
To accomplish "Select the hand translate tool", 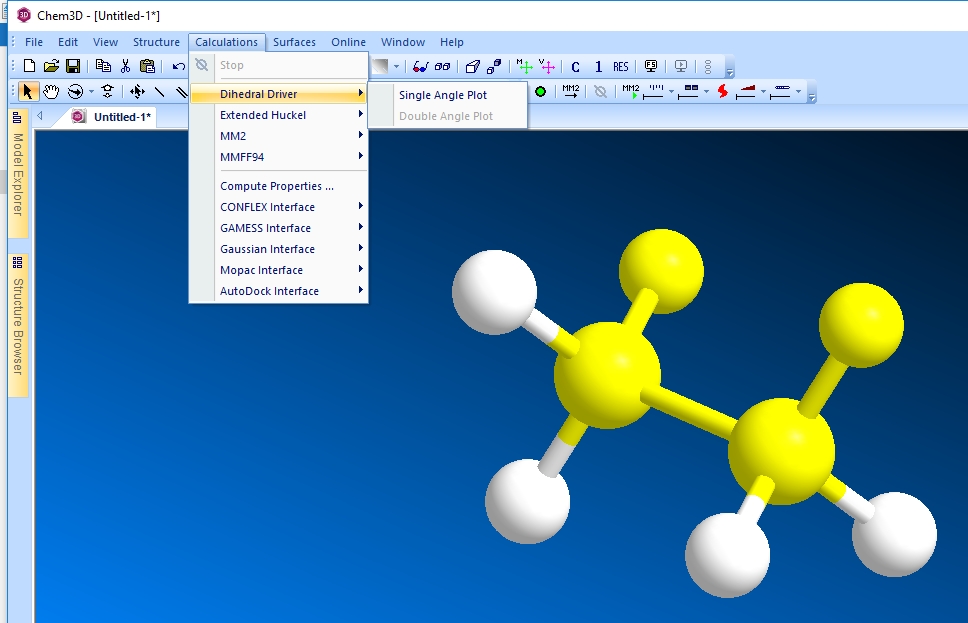I will 51,92.
